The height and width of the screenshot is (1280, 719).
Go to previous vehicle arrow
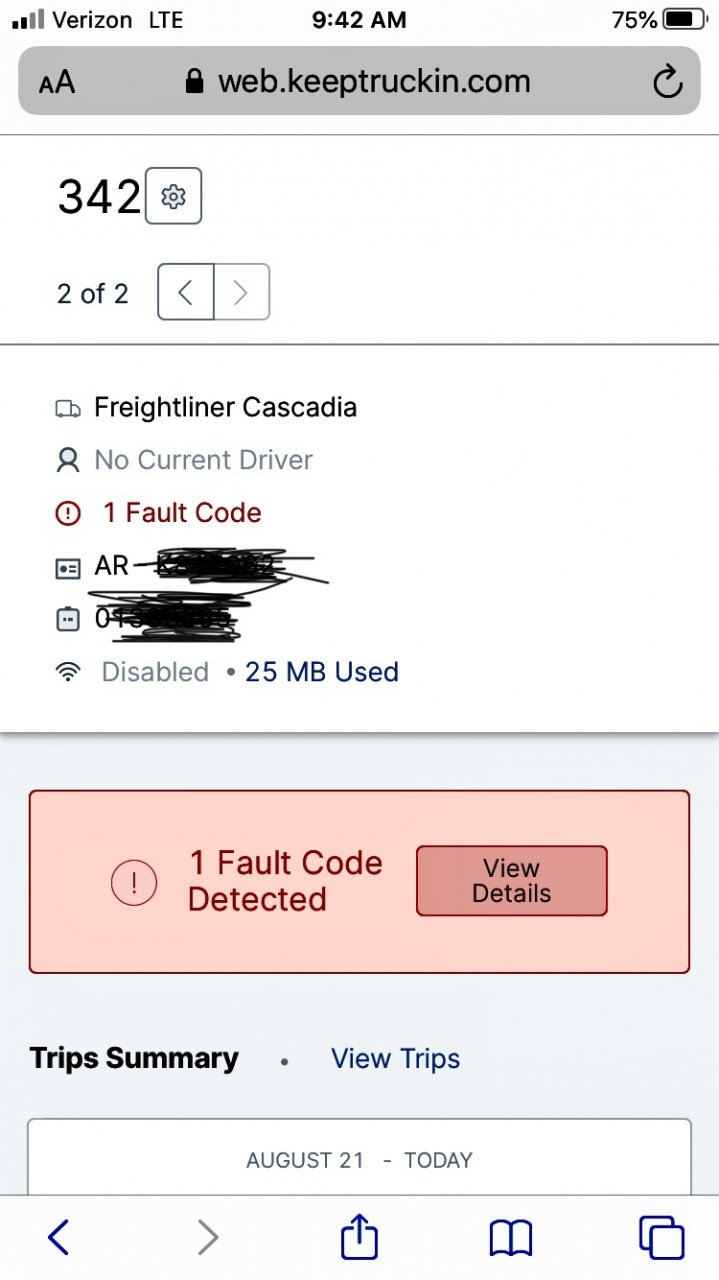186,292
